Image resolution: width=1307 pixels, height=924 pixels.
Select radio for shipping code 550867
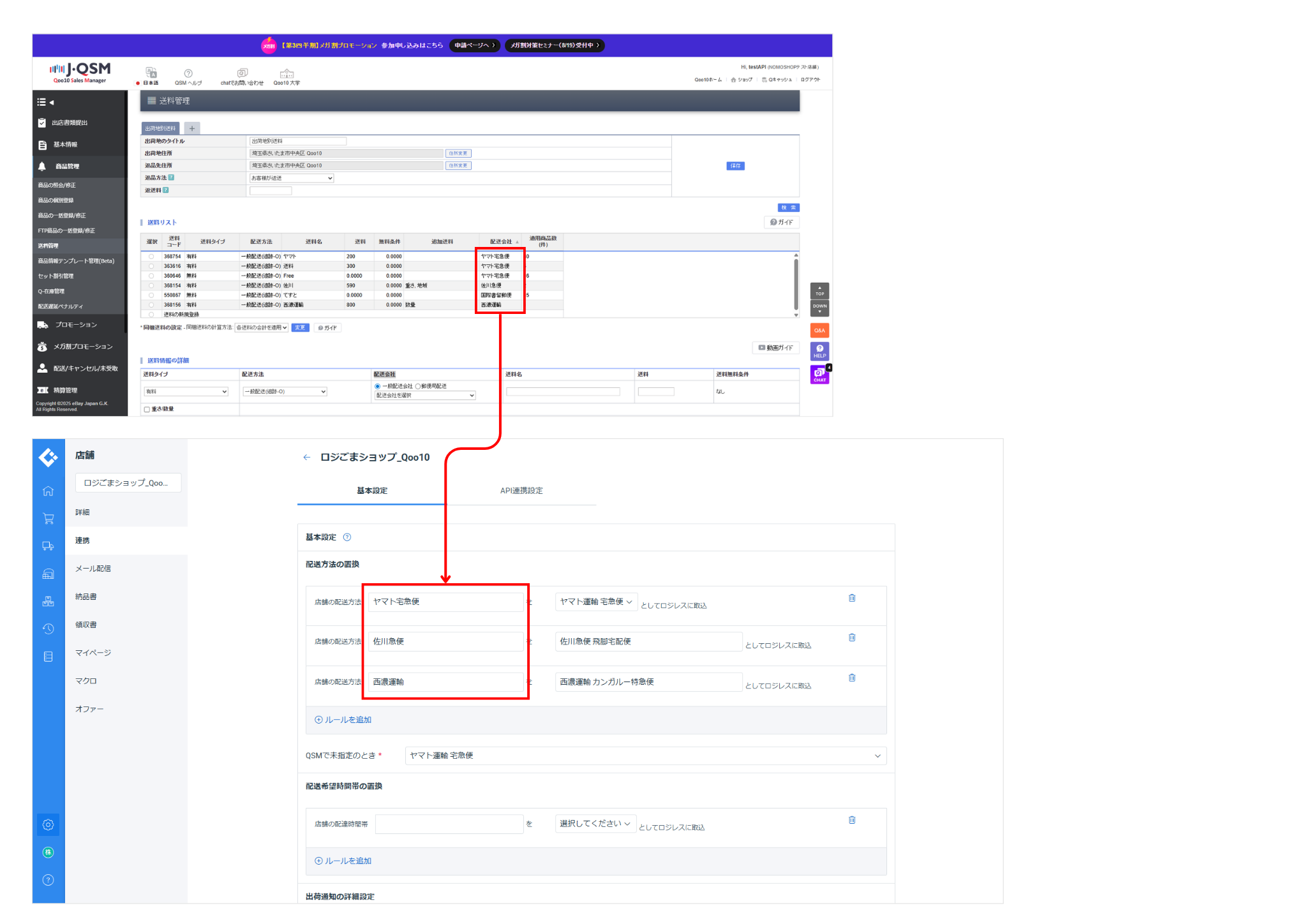[151, 295]
